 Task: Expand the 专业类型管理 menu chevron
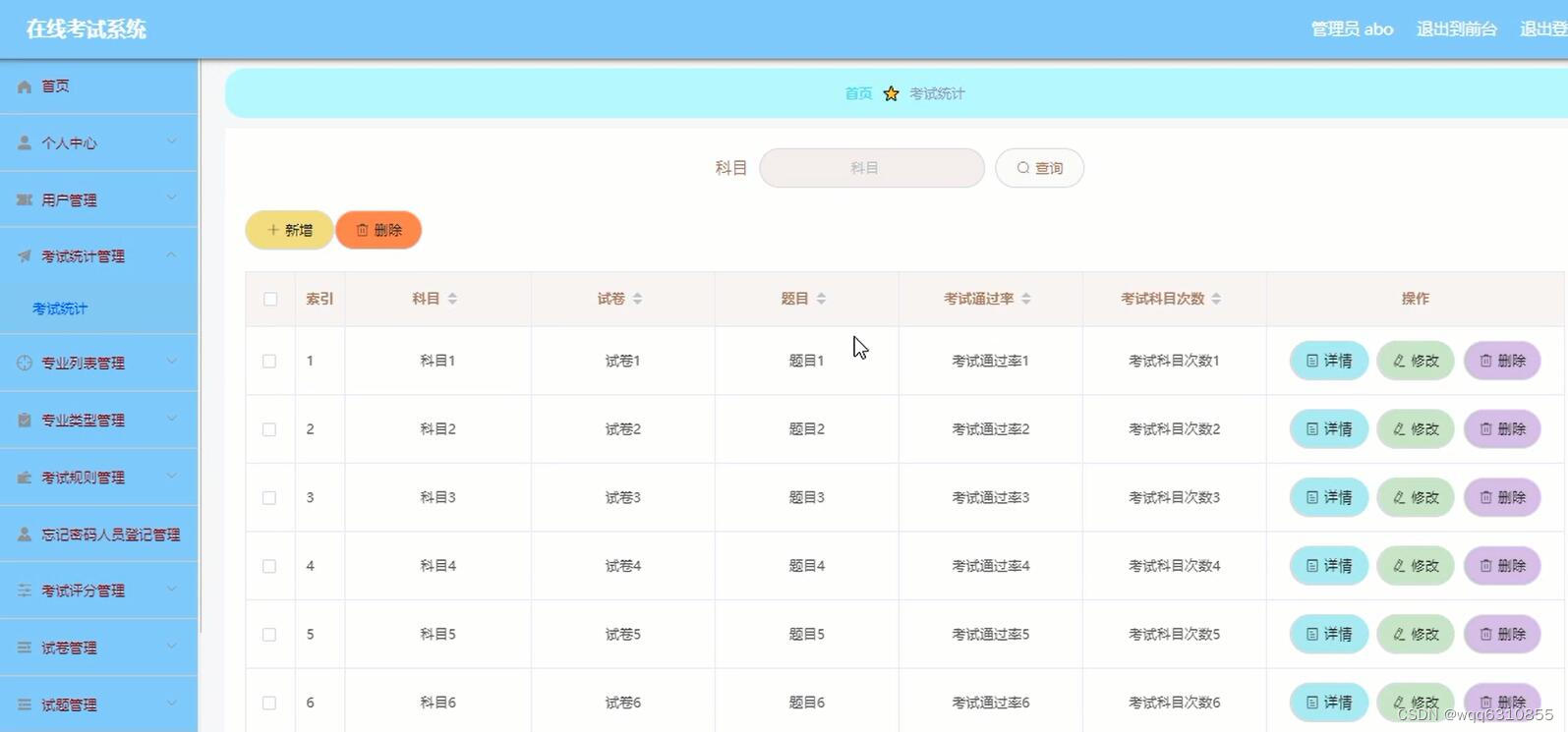[172, 419]
